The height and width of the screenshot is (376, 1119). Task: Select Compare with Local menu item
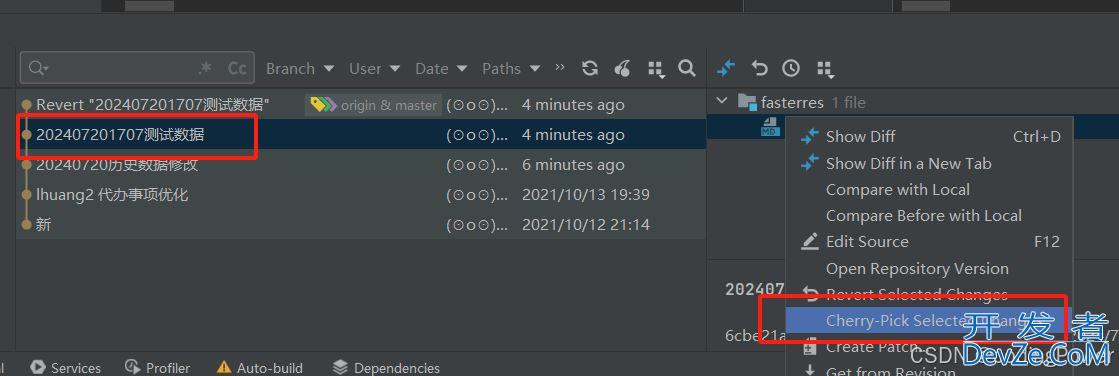[x=898, y=190]
